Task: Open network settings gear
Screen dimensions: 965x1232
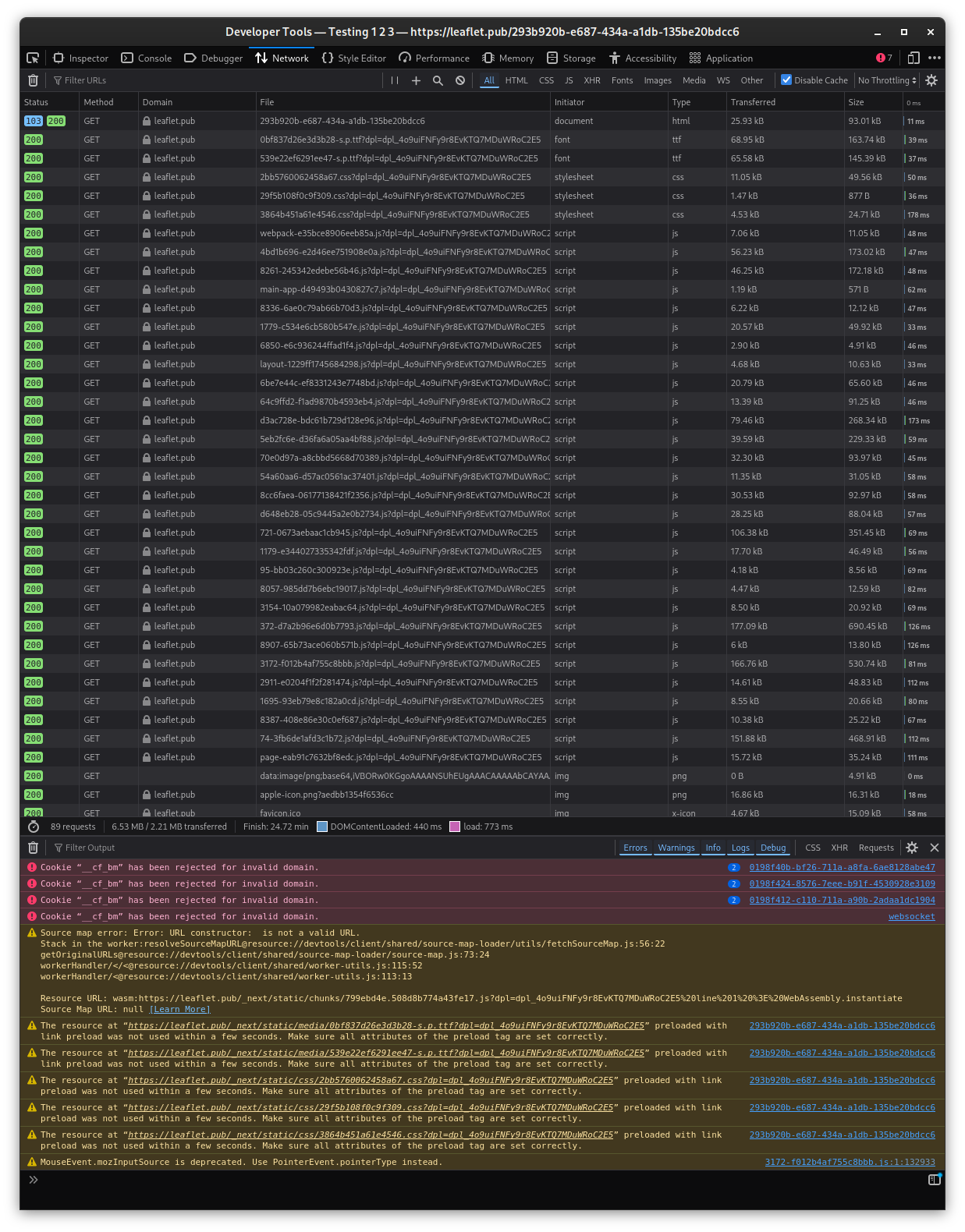Action: tap(931, 80)
